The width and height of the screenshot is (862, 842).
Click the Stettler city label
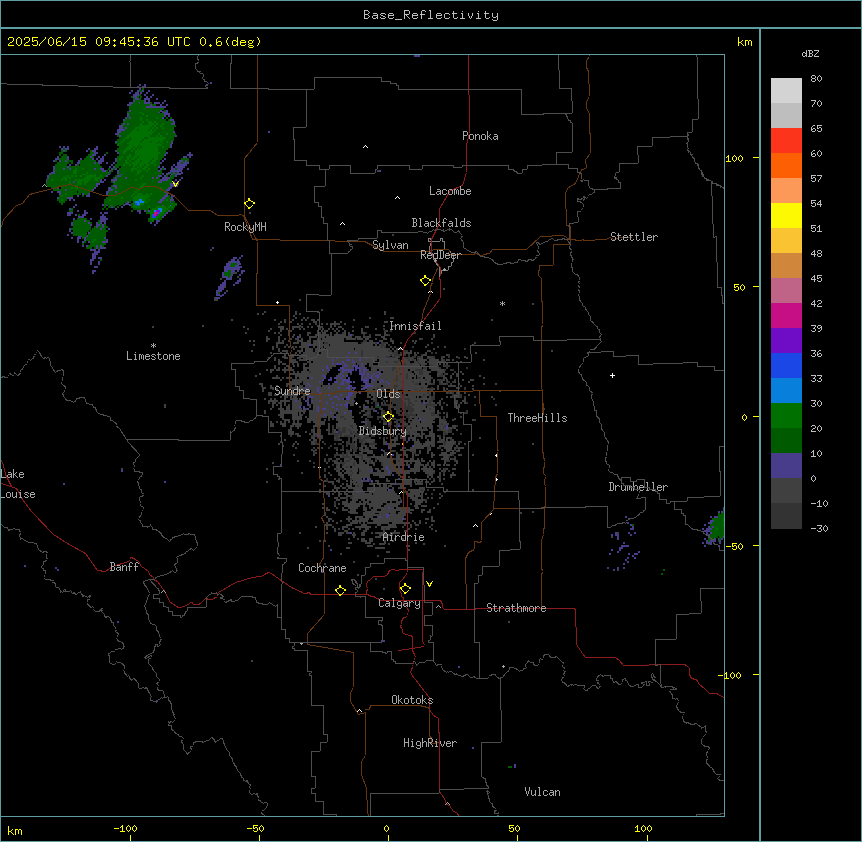pyautogui.click(x=634, y=237)
